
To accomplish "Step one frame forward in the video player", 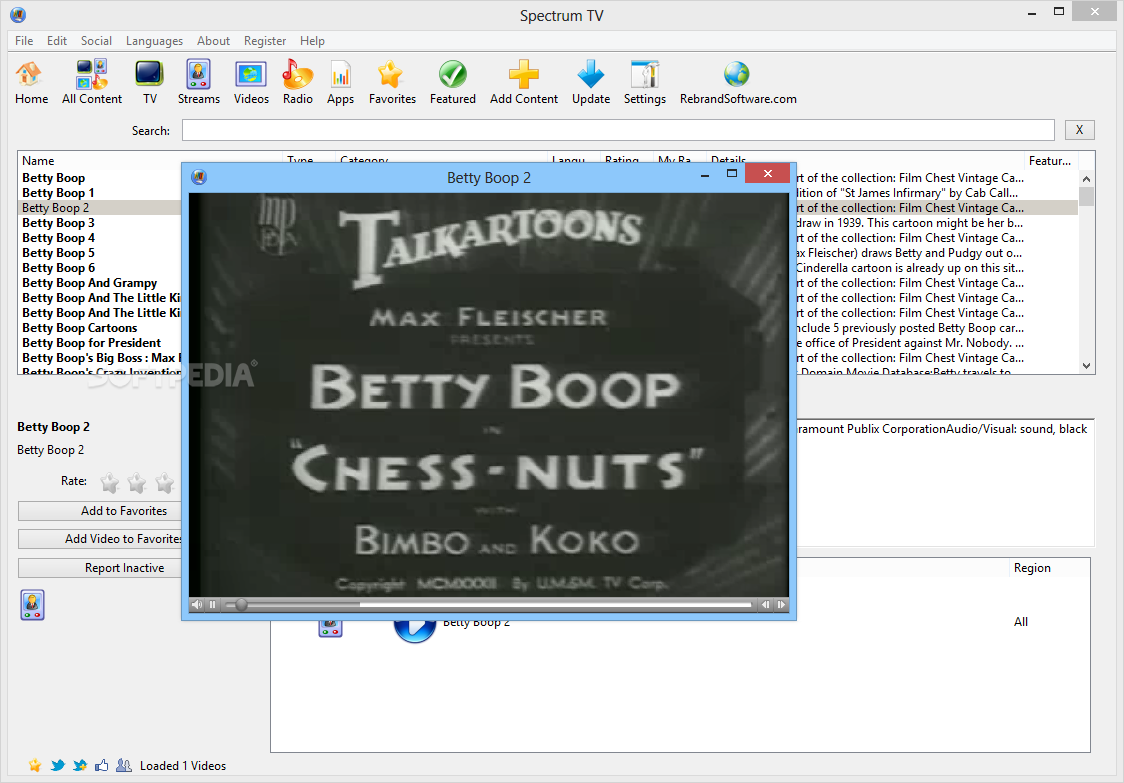I will pos(781,604).
